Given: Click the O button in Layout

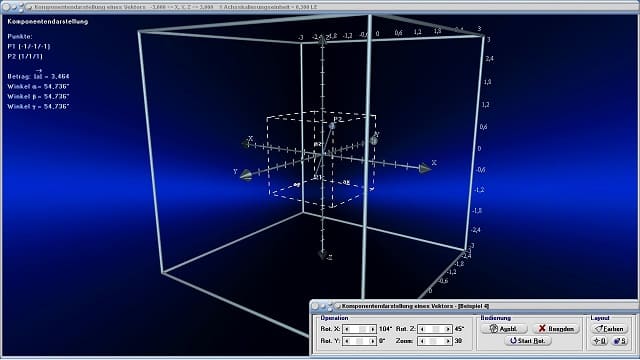Looking at the screenshot, I should (600, 341).
